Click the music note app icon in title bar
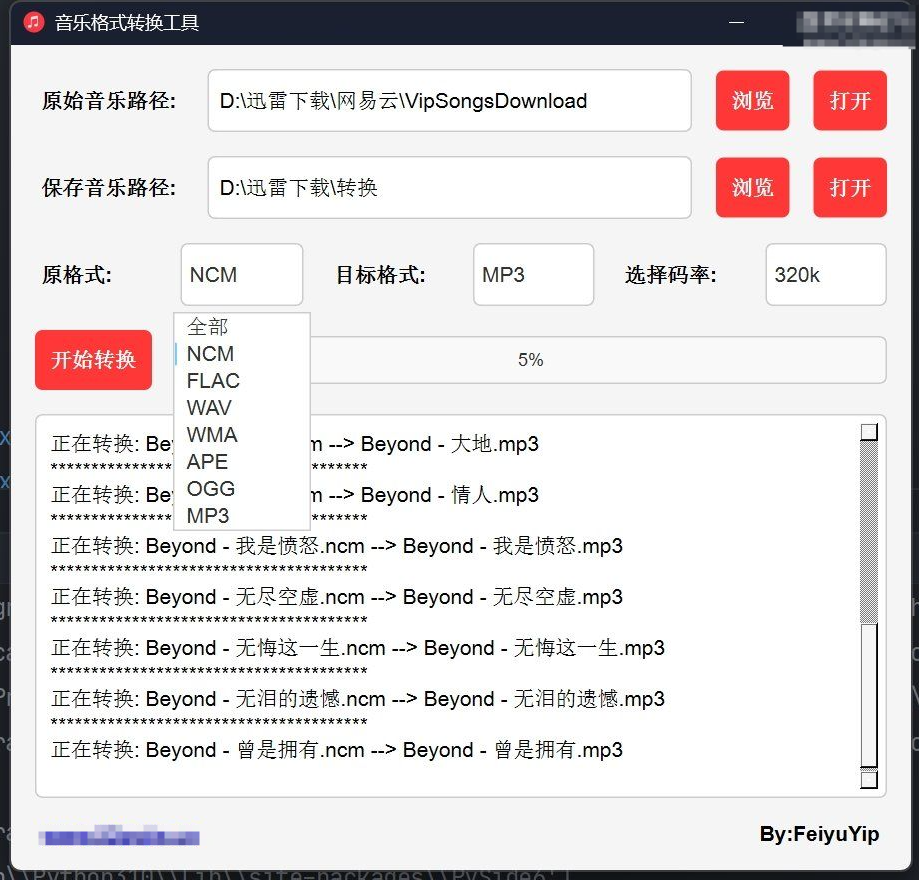This screenshot has width=919, height=880. click(31, 22)
